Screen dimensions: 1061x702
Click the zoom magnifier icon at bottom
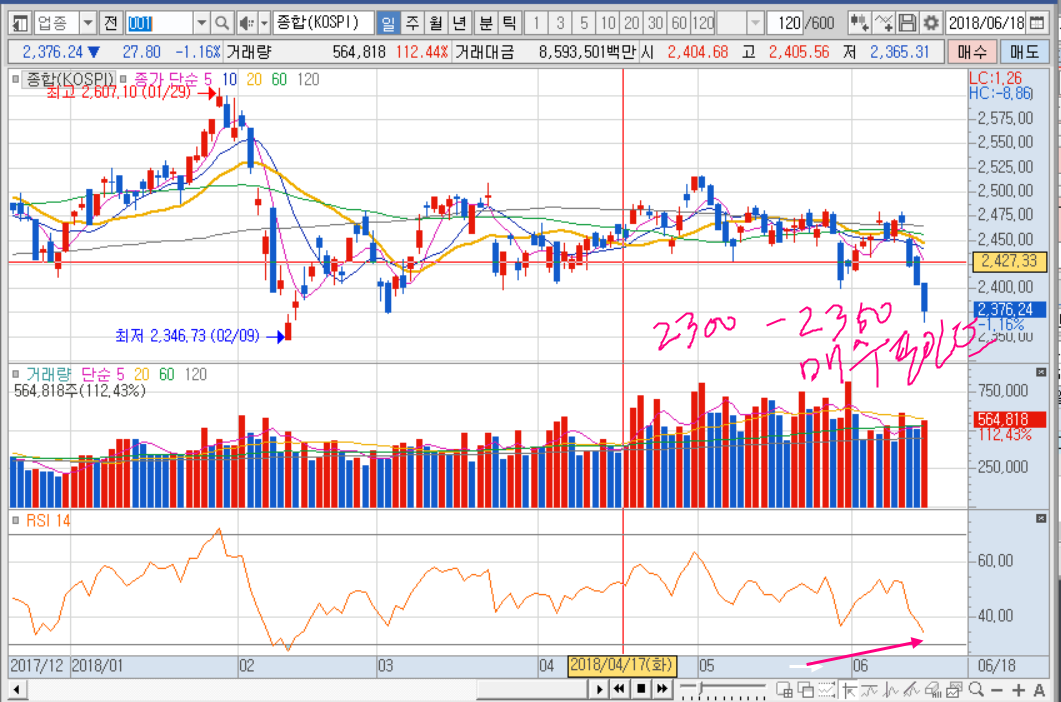975,689
